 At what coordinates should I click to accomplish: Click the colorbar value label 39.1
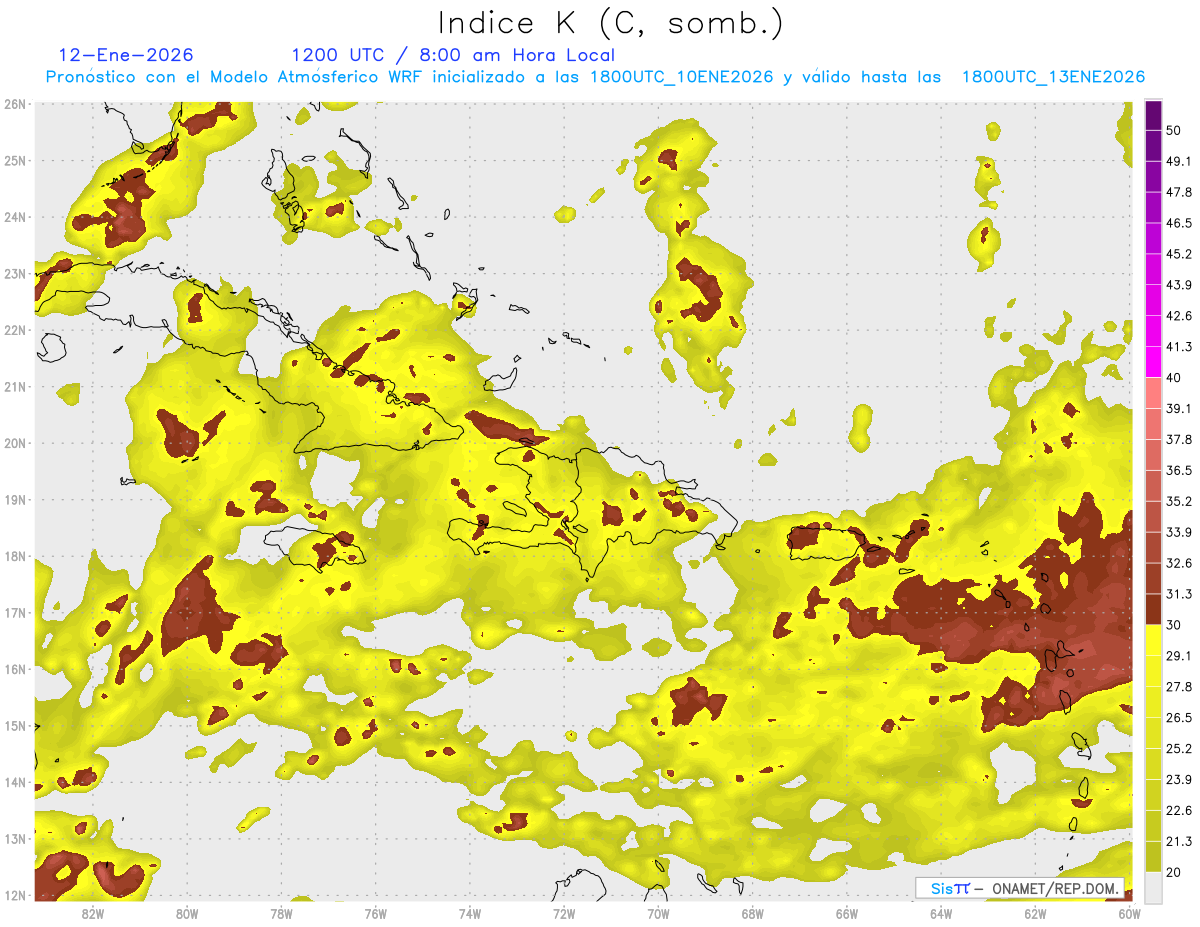1179,408
